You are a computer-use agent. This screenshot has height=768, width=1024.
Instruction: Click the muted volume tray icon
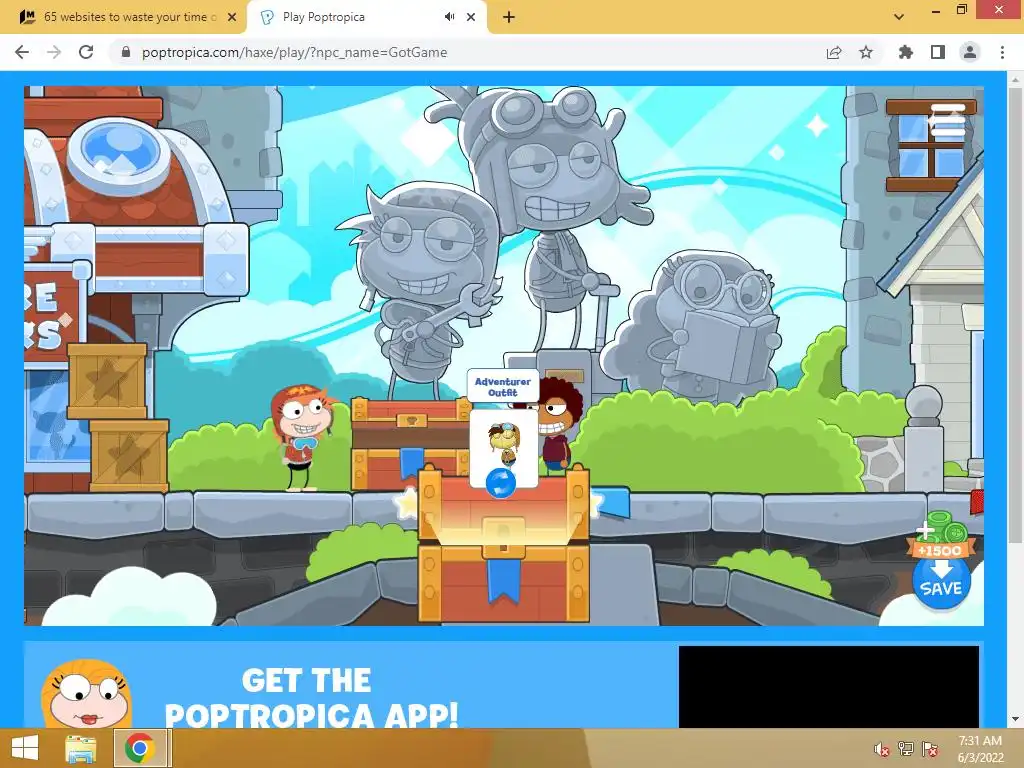pos(882,749)
